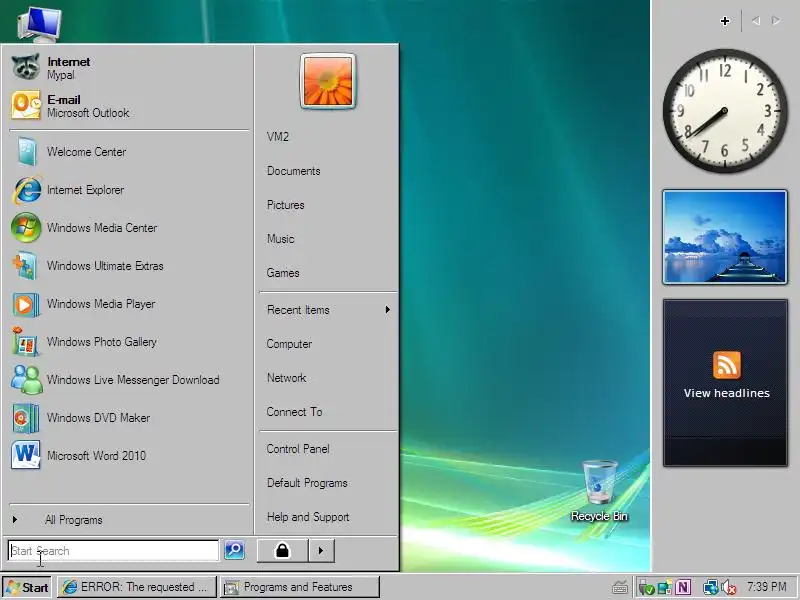
Task: Click the RSS feed headlines icon
Action: pos(727,365)
